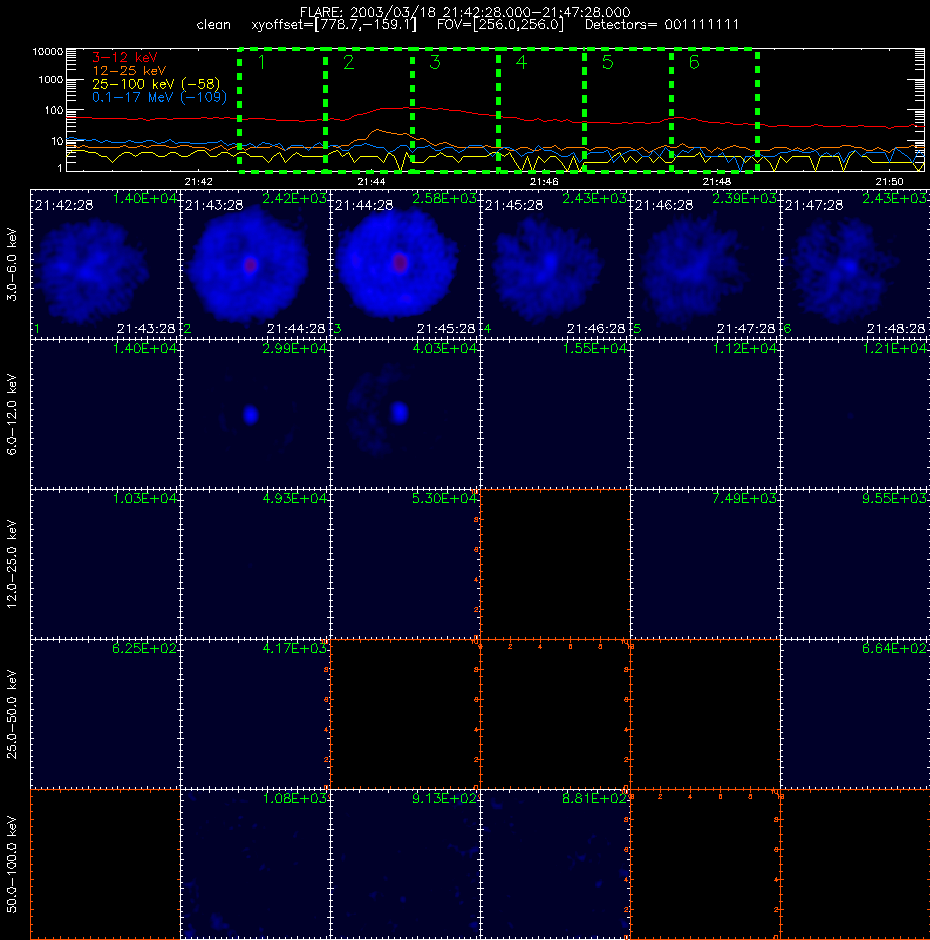Click the 21:48 time axis label

[717, 182]
